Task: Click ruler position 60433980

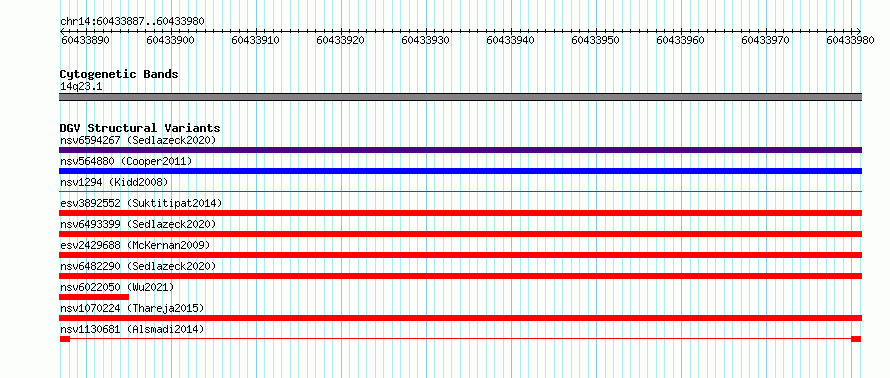Action: pyautogui.click(x=850, y=40)
